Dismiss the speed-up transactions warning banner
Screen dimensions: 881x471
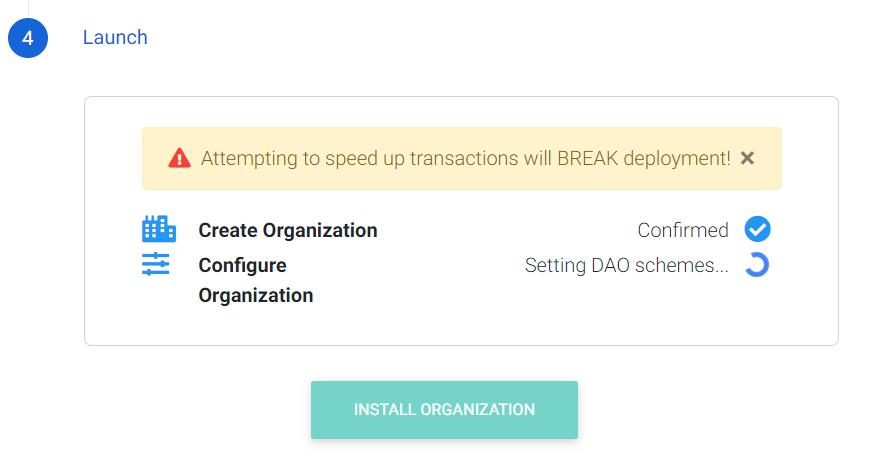[x=747, y=158]
